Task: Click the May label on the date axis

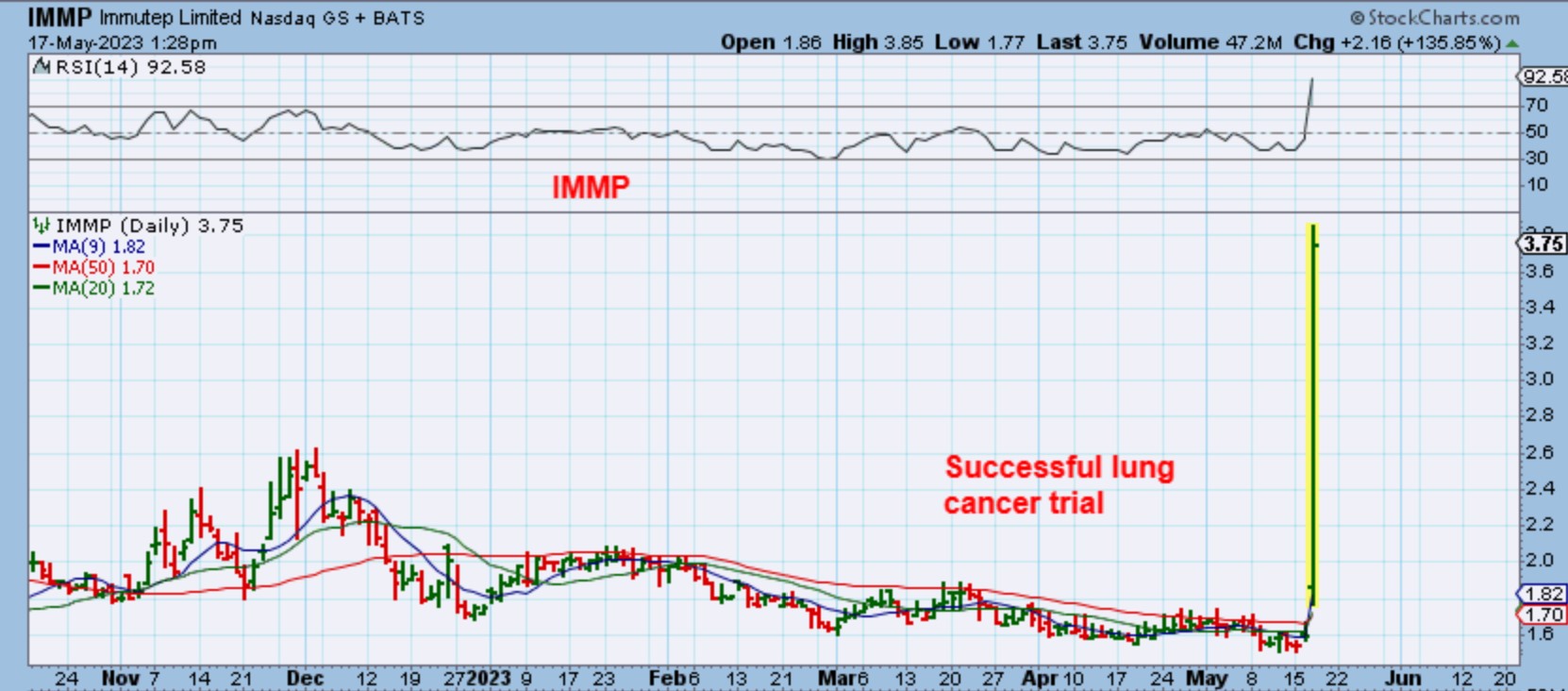Action: (1207, 678)
